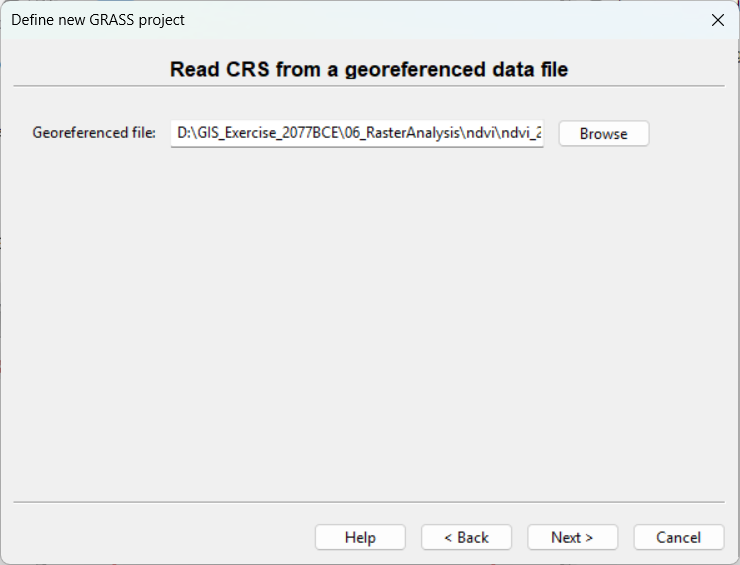This screenshot has height=565, width=740.
Task: Focus the Georeferenced file path field
Action: pyautogui.click(x=357, y=133)
